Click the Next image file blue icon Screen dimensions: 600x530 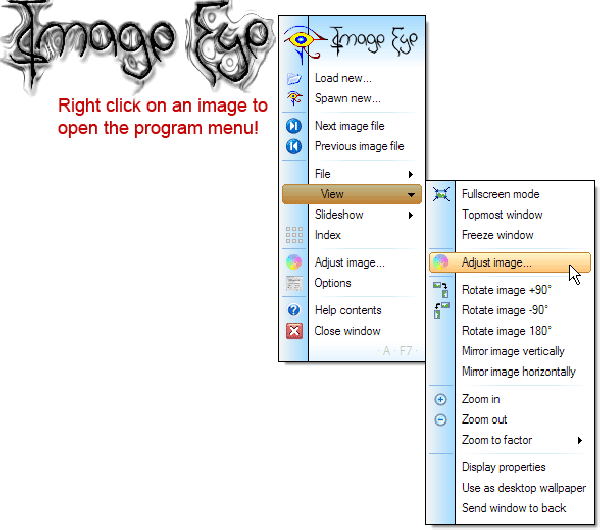[x=294, y=126]
